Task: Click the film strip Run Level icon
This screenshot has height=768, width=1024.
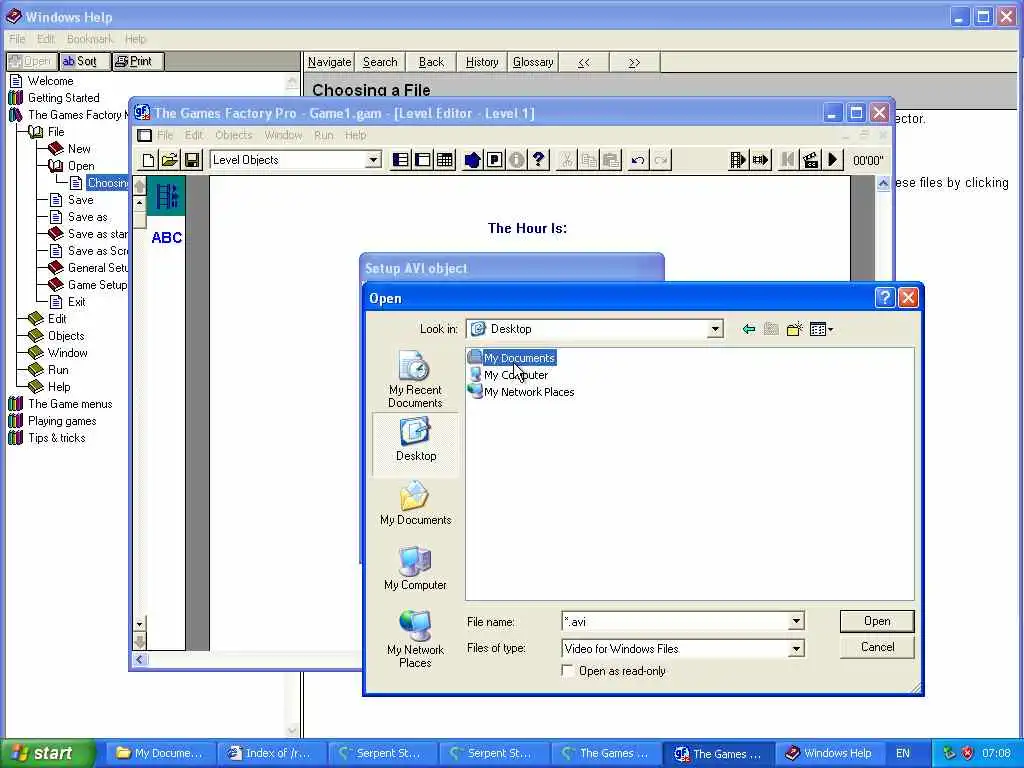Action: pyautogui.click(x=761, y=160)
